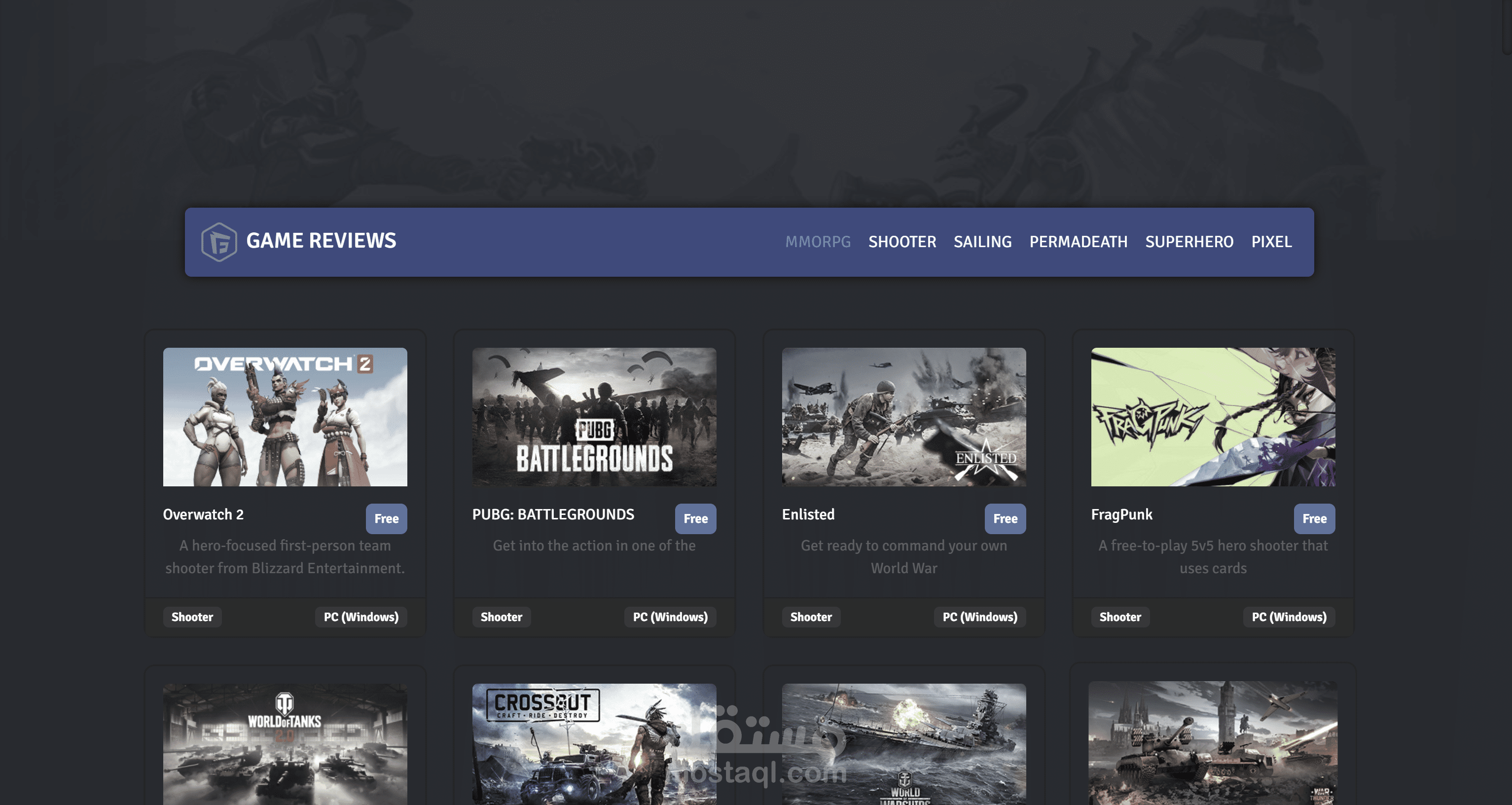The height and width of the screenshot is (805, 1512).
Task: Select the SHOOTER category tab
Action: click(902, 242)
